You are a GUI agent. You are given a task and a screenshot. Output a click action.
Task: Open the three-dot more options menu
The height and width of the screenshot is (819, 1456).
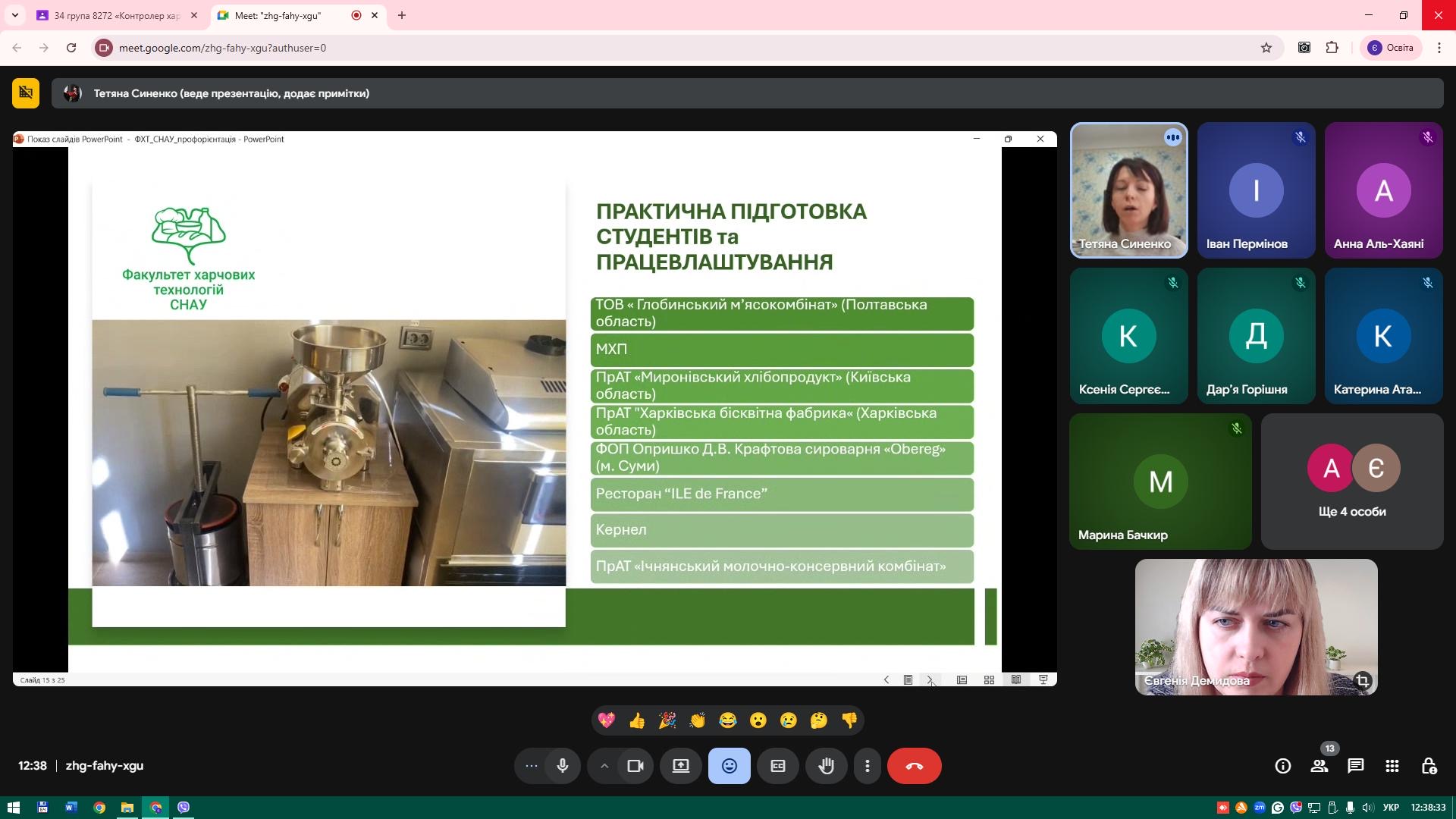(868, 766)
